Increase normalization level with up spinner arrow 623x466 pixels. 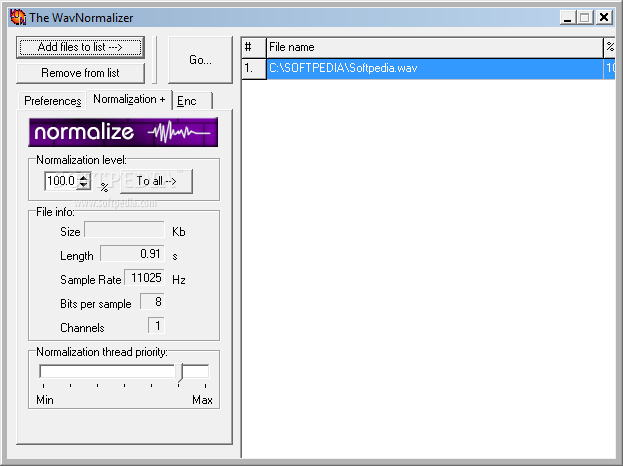click(x=84, y=177)
